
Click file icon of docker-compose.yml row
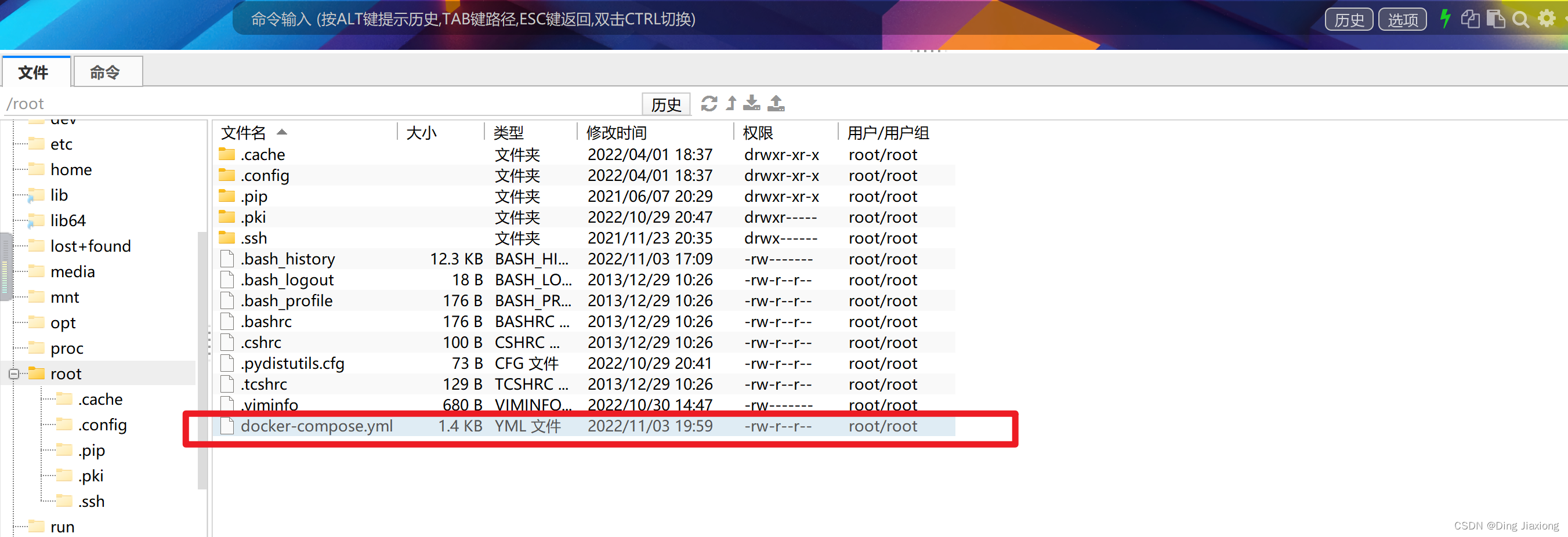tap(227, 426)
